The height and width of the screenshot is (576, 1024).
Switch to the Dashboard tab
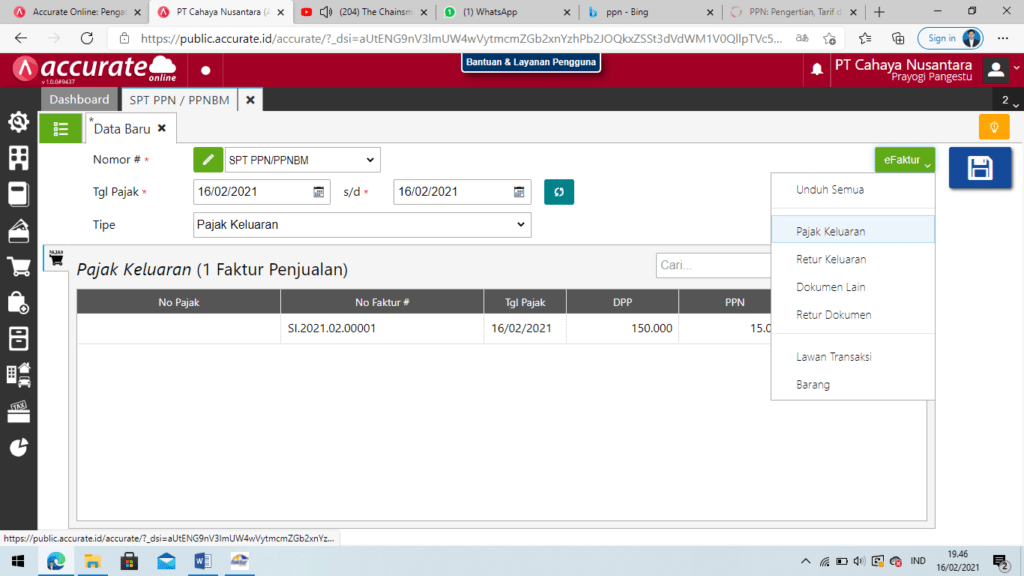point(79,100)
